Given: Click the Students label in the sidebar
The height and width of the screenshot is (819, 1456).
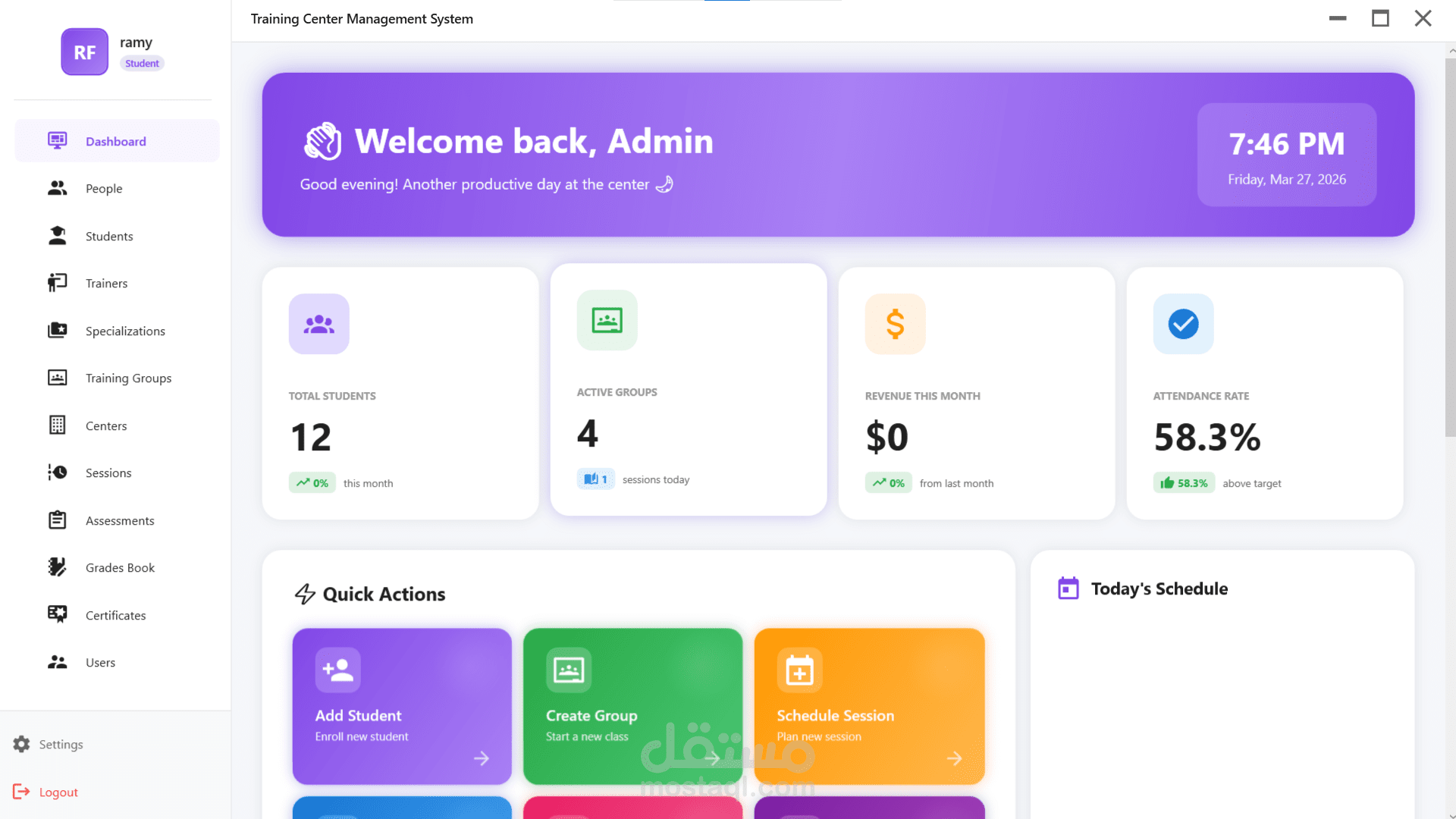Looking at the screenshot, I should click(x=109, y=236).
